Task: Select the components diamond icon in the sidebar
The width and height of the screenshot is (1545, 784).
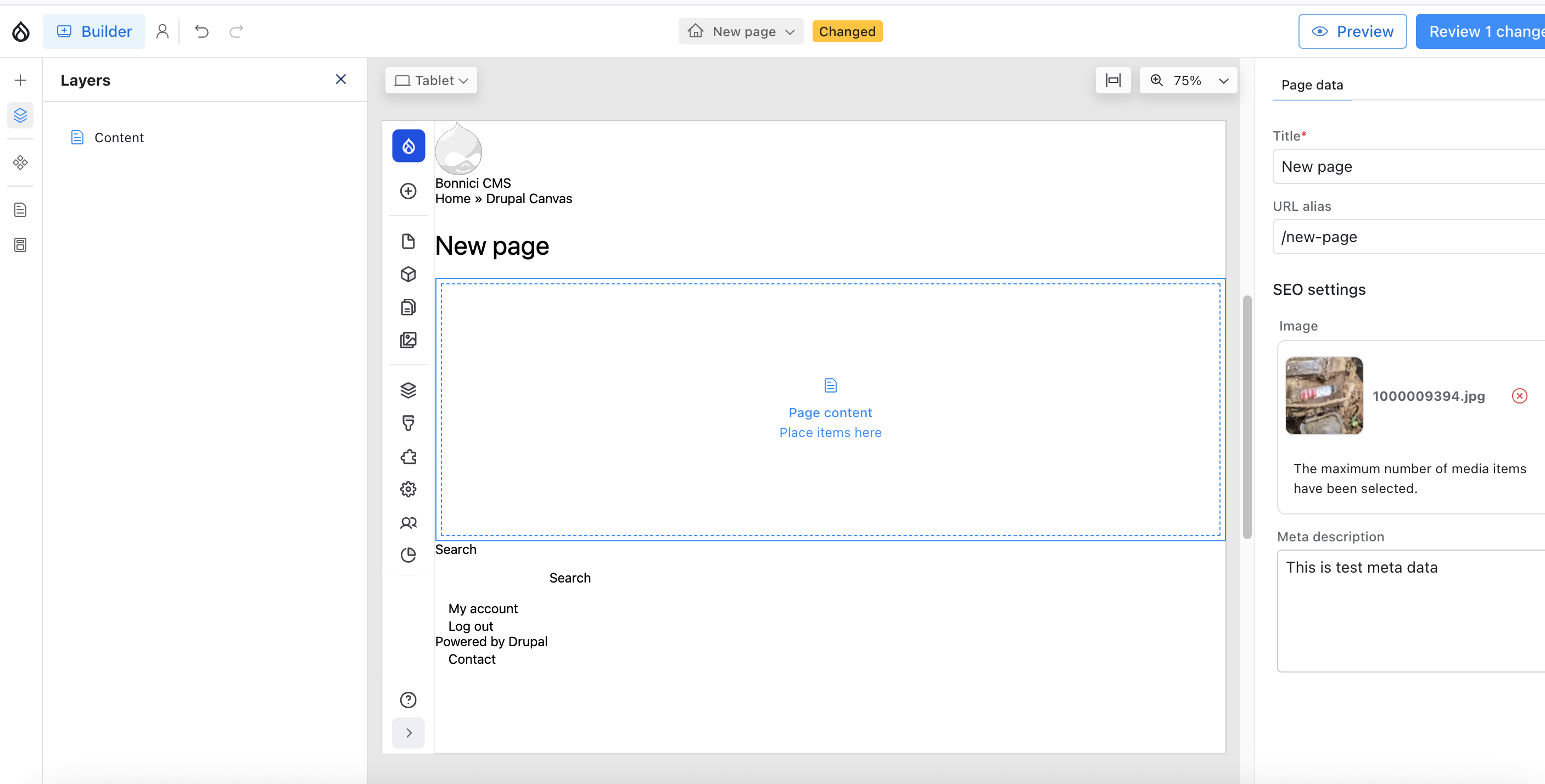Action: click(20, 162)
